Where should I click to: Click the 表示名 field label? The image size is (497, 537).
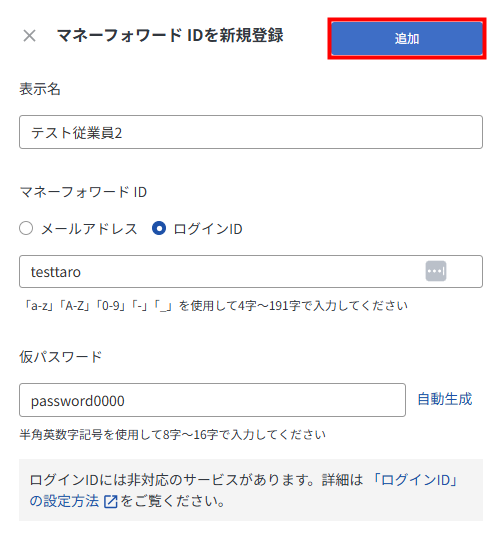[x=40, y=89]
